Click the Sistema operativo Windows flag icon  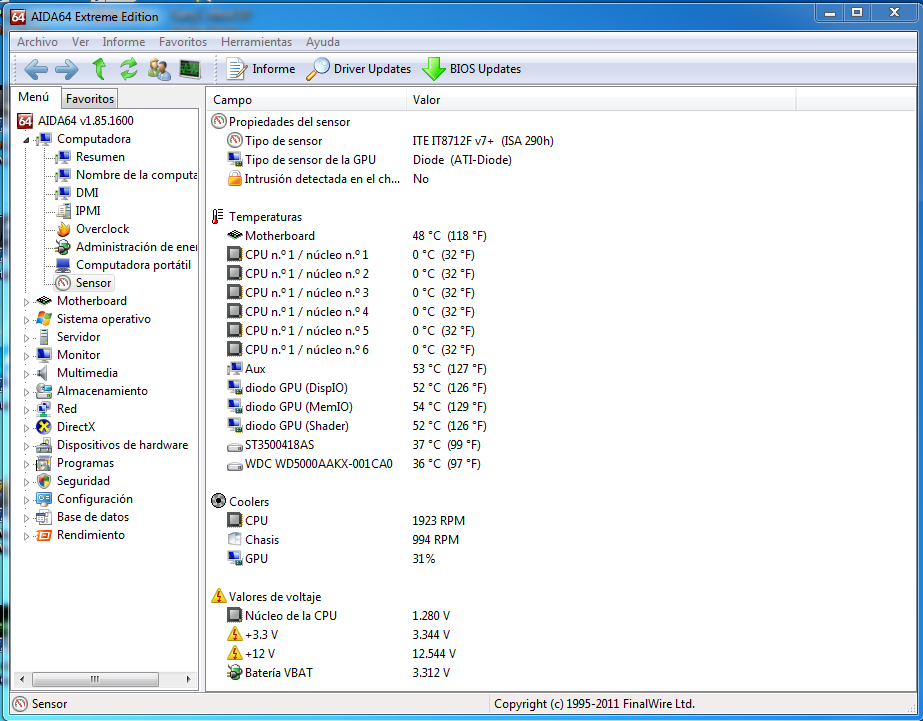click(x=44, y=319)
